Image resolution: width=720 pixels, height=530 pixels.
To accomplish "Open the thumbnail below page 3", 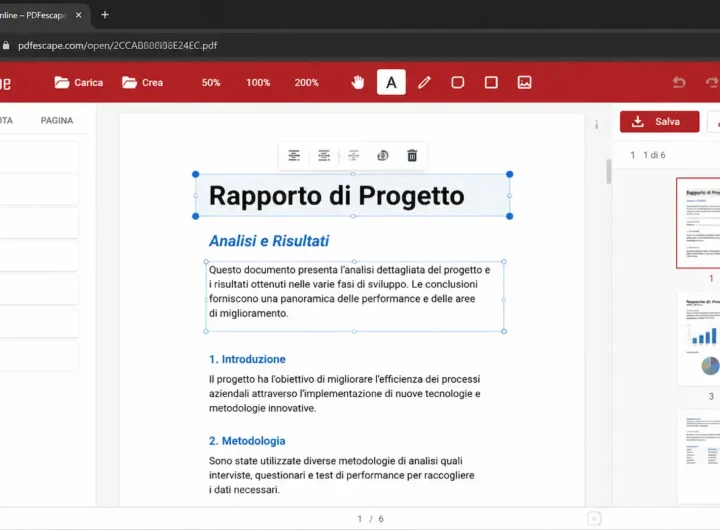I will (699, 457).
